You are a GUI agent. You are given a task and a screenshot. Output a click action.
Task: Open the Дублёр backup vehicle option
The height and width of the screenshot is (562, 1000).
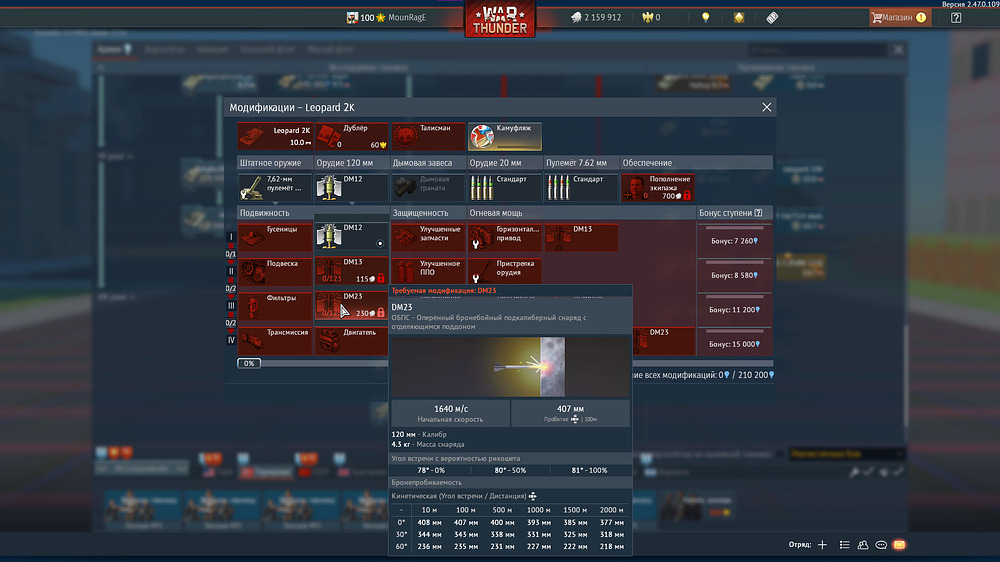point(351,137)
